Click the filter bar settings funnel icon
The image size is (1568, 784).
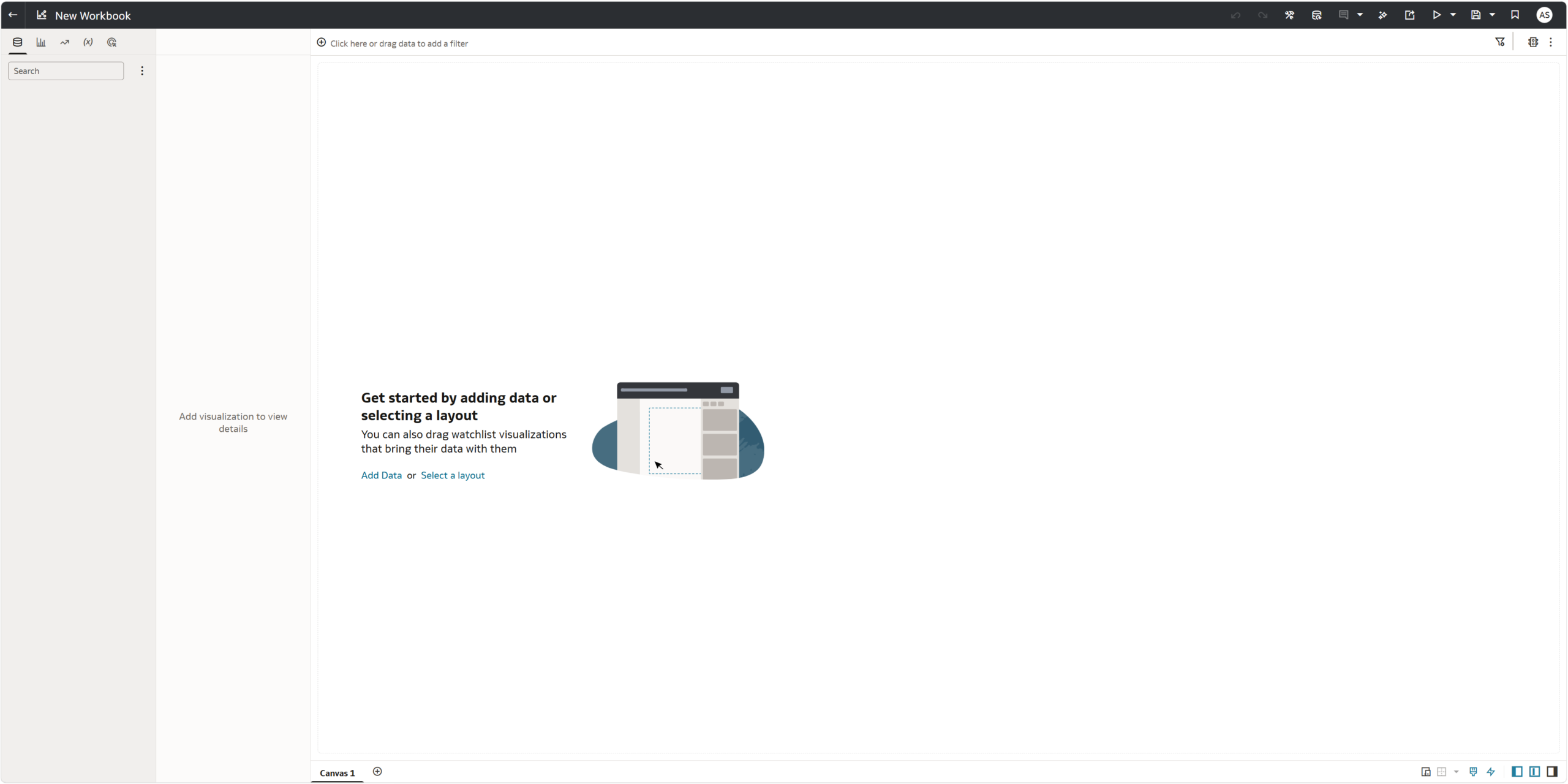(x=1500, y=42)
